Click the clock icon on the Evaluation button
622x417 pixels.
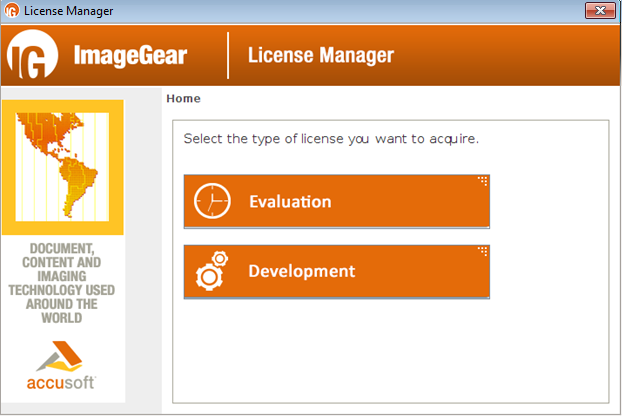(x=212, y=202)
